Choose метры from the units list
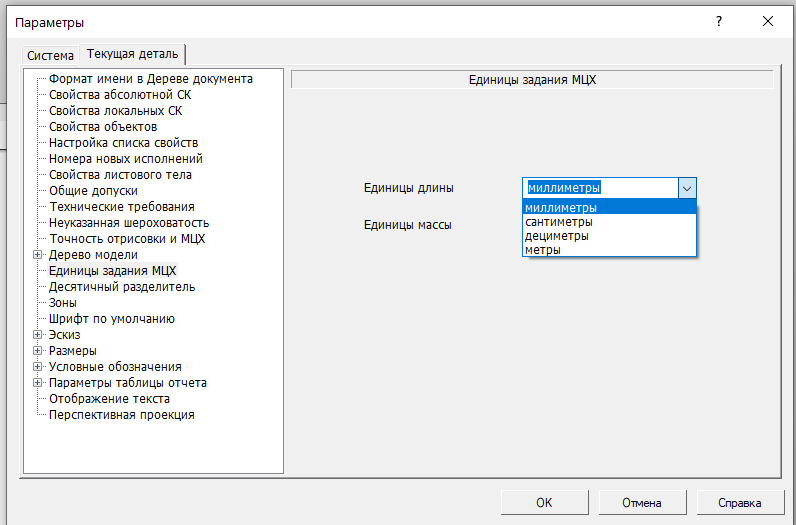Viewport: 796px width, 525px height. click(x=543, y=250)
